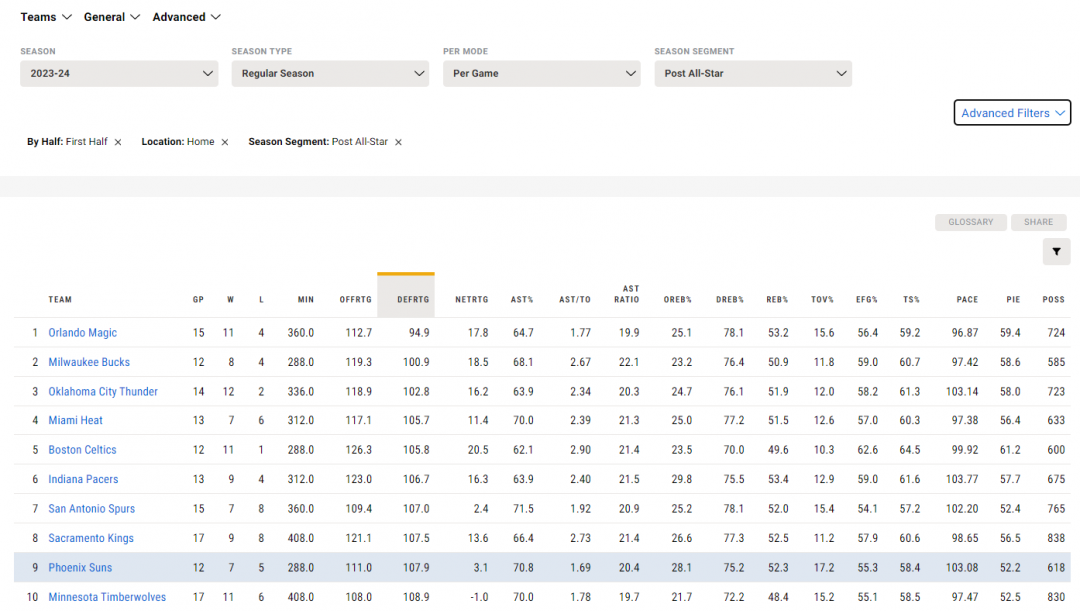
Task: Open the Teams menu
Action: point(46,17)
